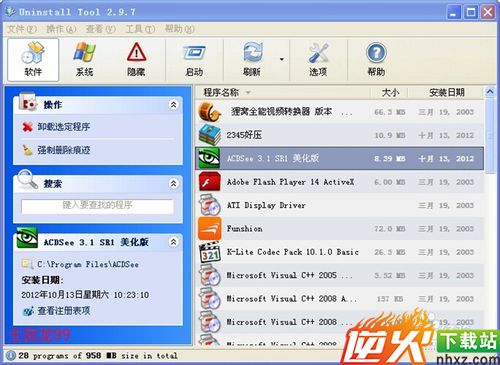Select the Funshion program row

pyautogui.click(x=339, y=228)
